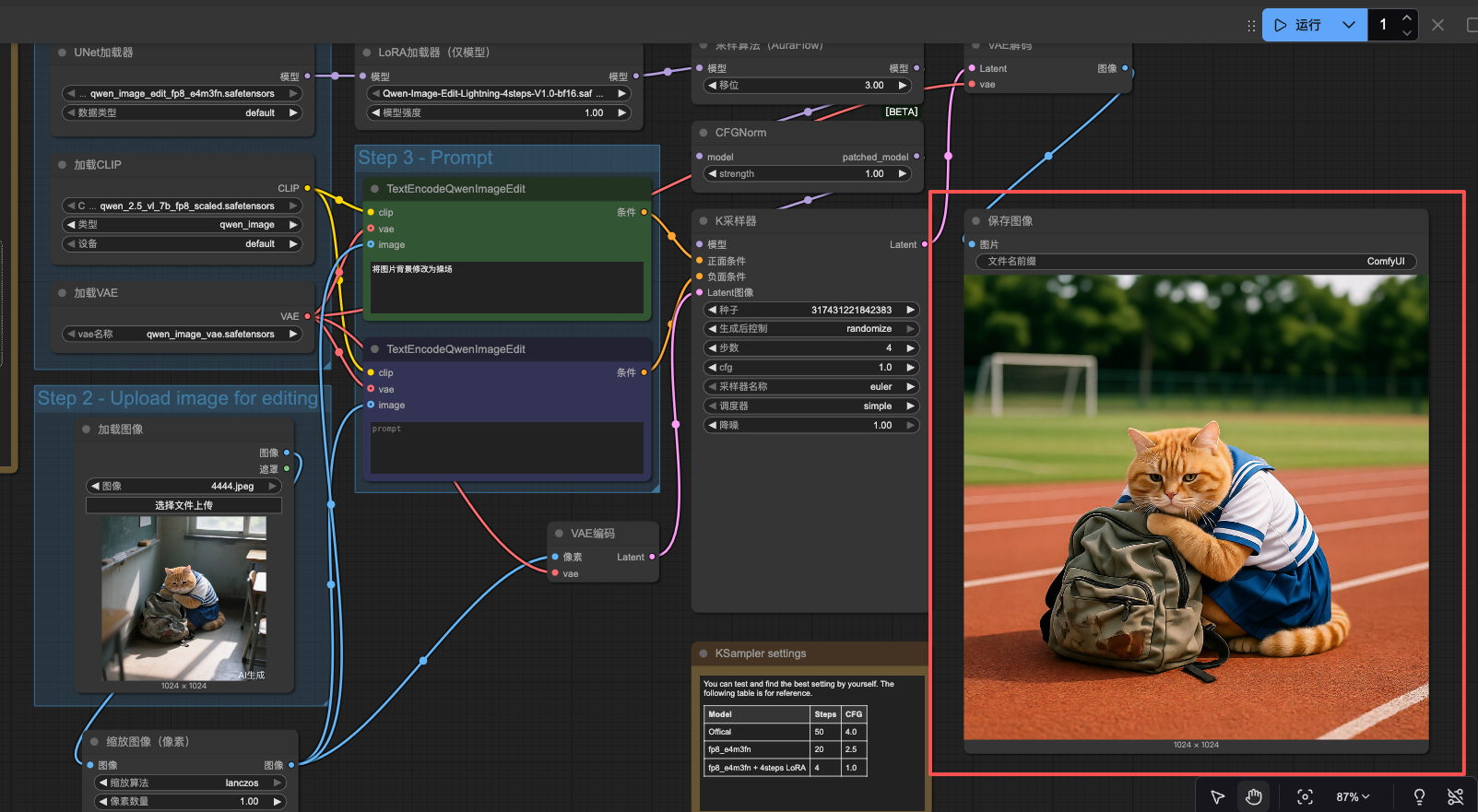This screenshot has height=812, width=1478.
Task: Toggle link visibility icon in bottom toolbar
Action: pos(1456,796)
